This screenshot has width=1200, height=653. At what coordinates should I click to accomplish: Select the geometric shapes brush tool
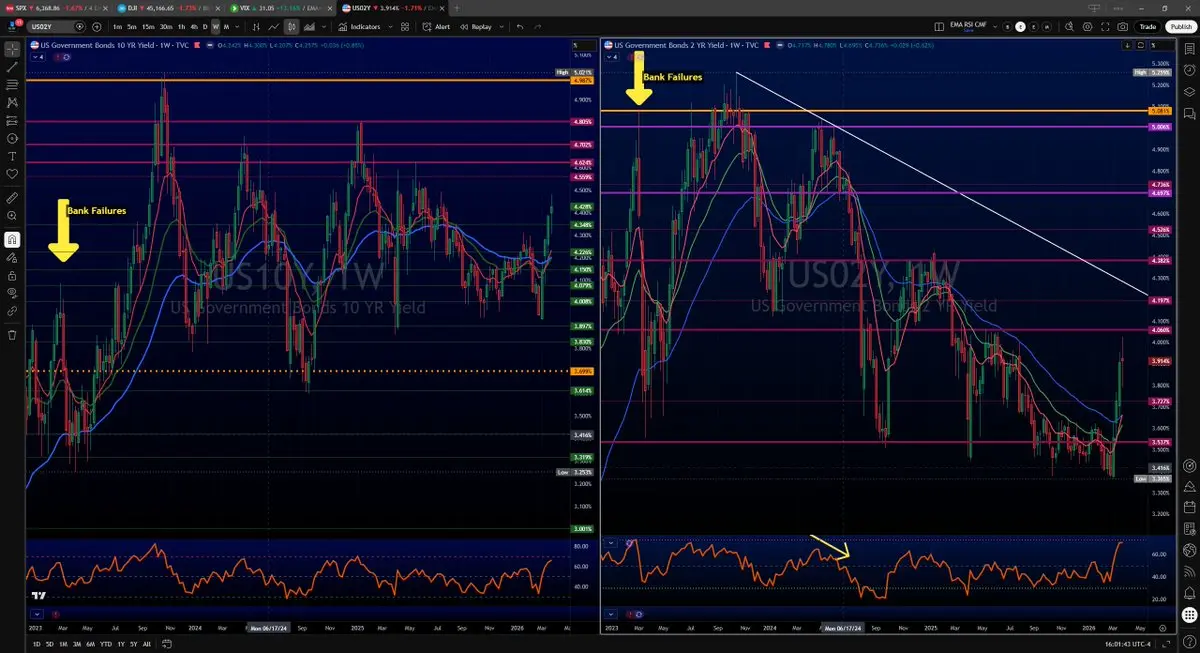[x=12, y=138]
